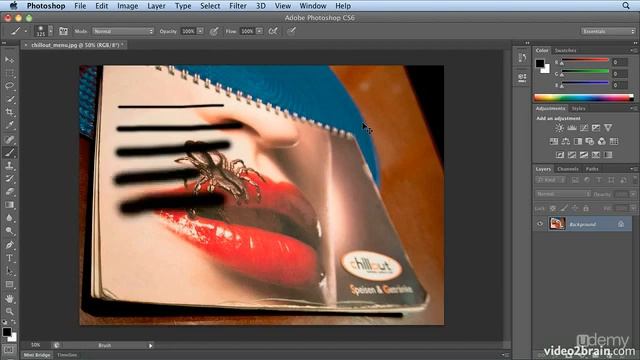This screenshot has width=640, height=360.
Task: Open the status bar info arrow
Action: pos(151,346)
